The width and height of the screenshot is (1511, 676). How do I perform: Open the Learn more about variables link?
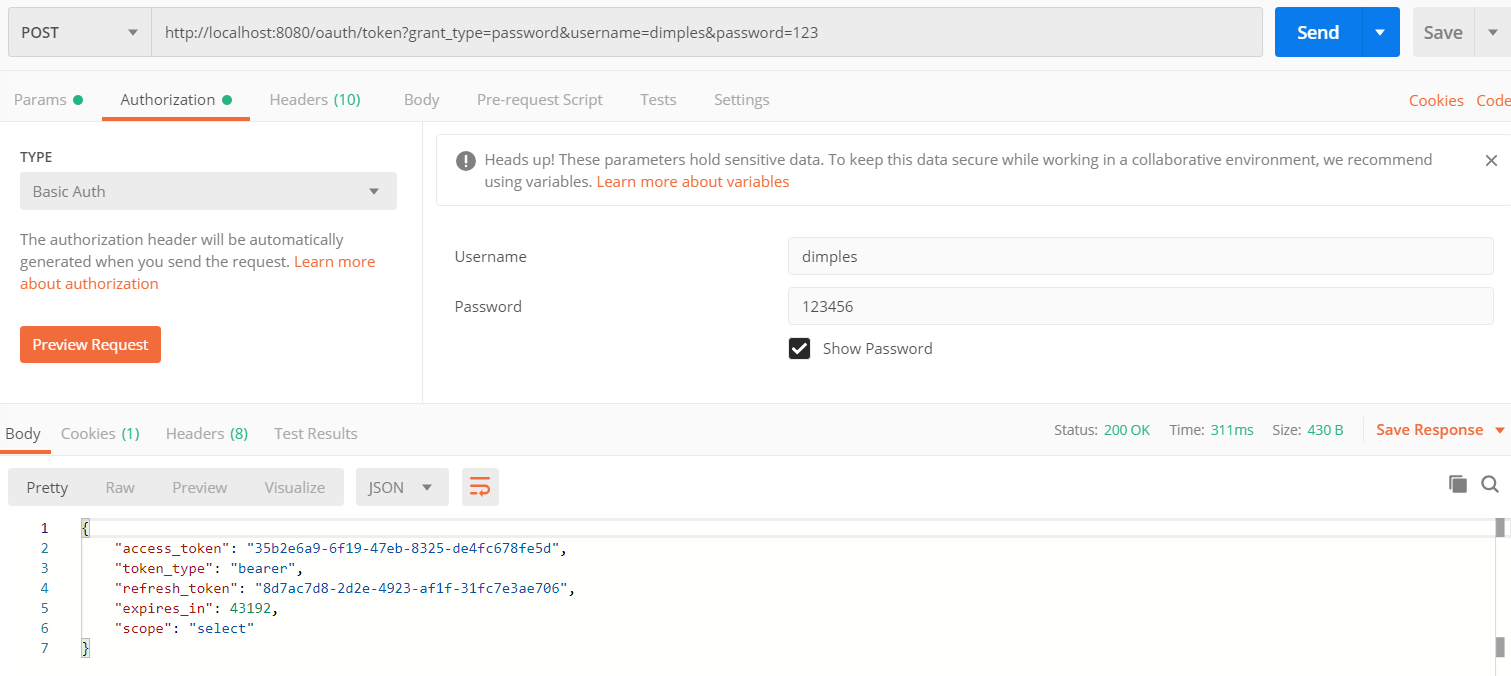(692, 182)
